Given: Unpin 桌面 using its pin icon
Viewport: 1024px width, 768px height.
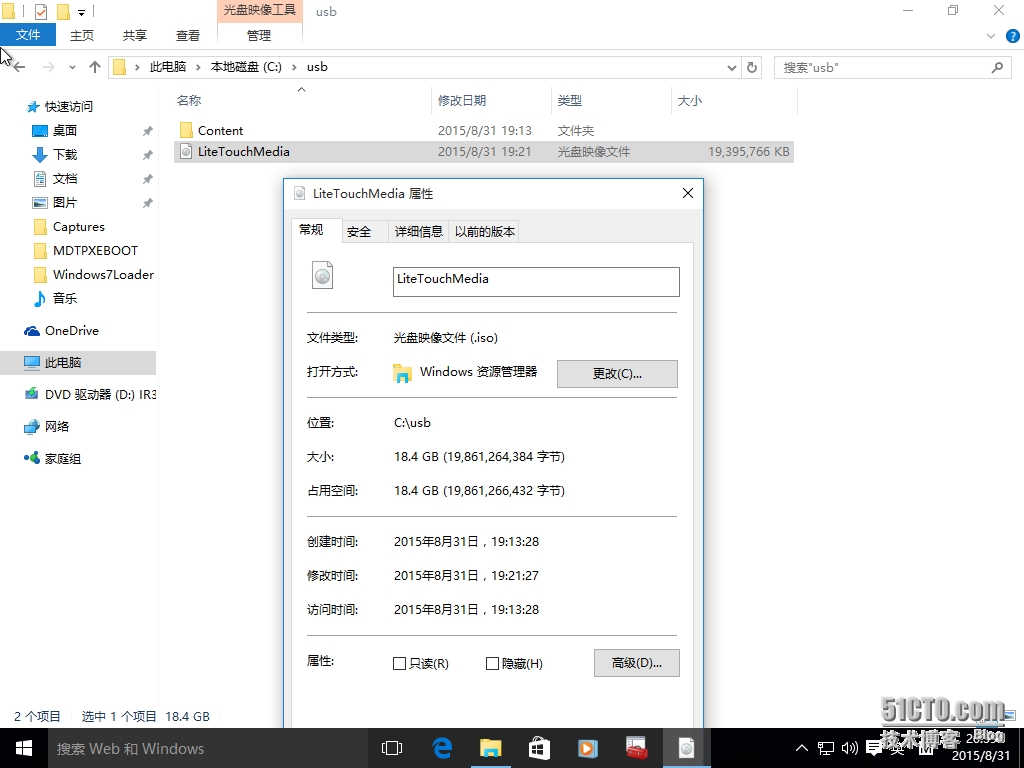Looking at the screenshot, I should [x=148, y=131].
